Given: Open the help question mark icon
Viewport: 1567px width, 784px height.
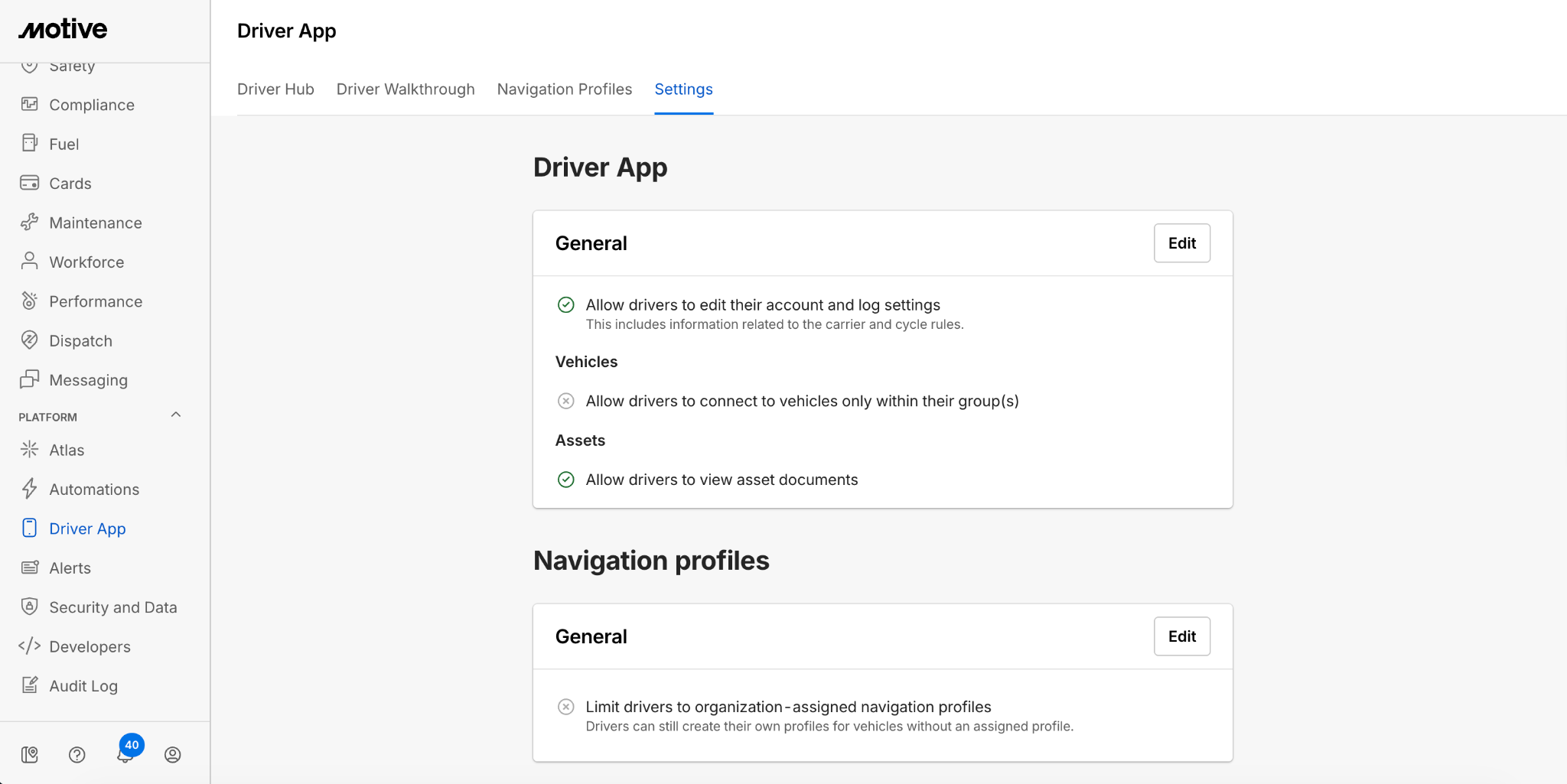Looking at the screenshot, I should (77, 755).
